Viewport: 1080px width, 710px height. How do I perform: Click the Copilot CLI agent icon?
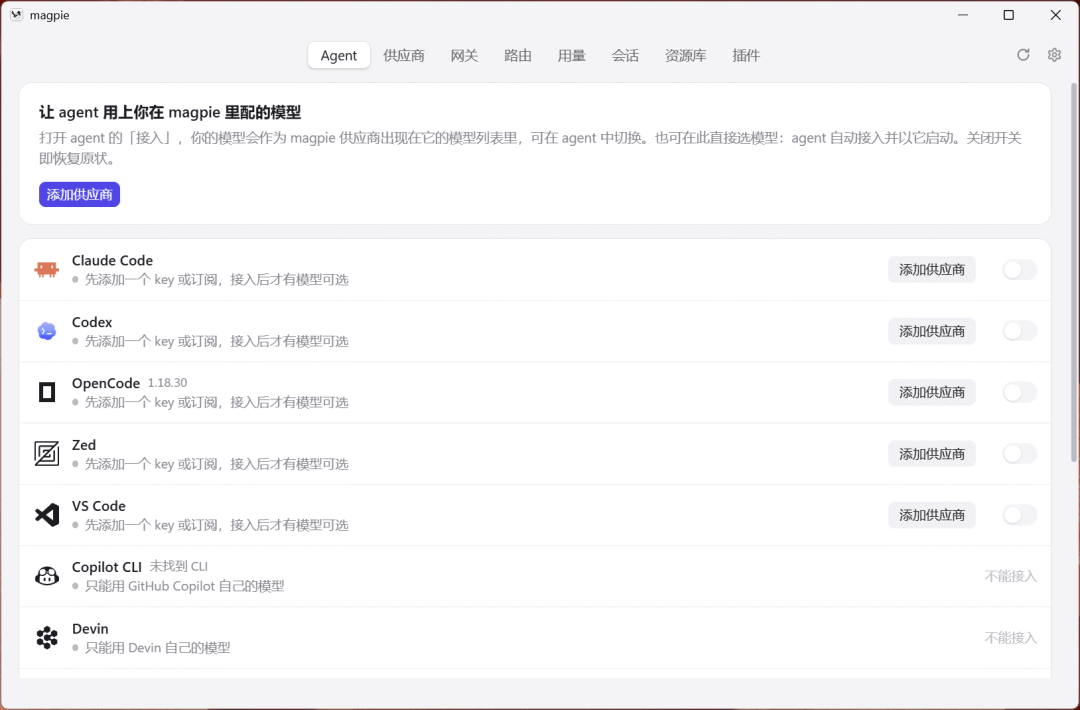(47, 576)
